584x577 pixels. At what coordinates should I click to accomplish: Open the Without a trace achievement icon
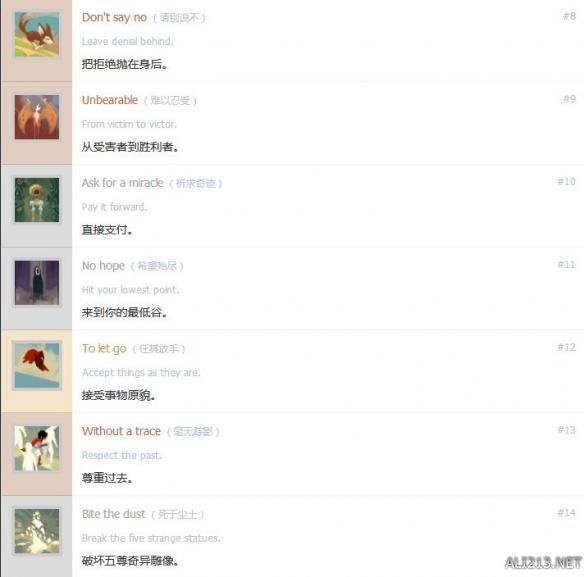point(37,448)
